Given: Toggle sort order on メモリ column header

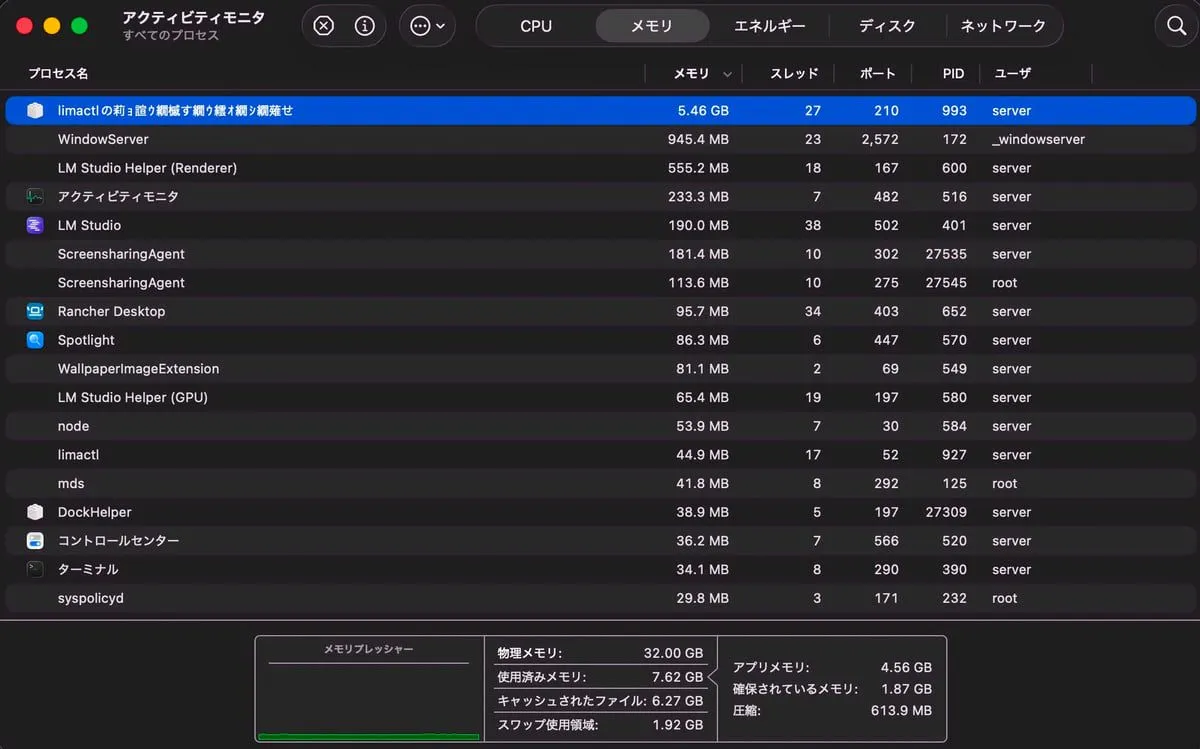Looking at the screenshot, I should pyautogui.click(x=700, y=73).
